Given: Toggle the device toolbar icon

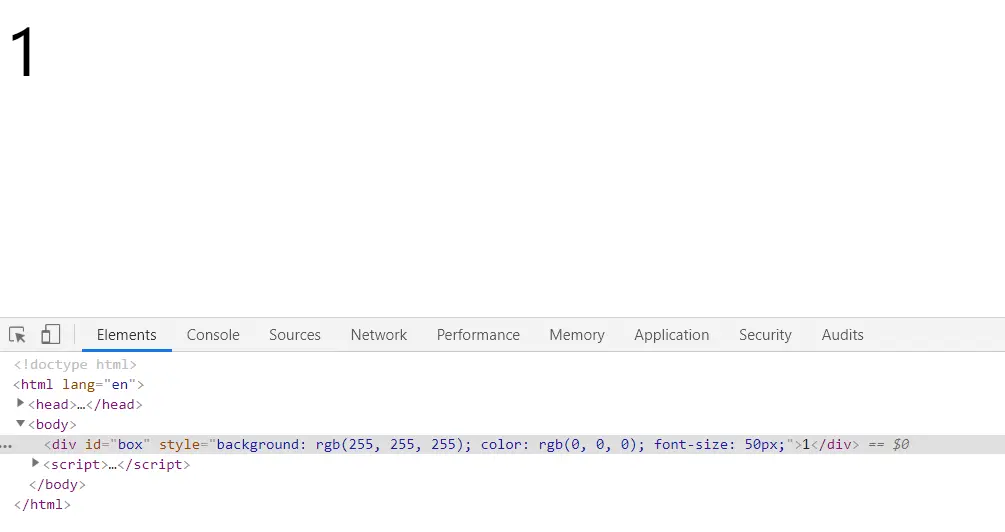Looking at the screenshot, I should 51,335.
